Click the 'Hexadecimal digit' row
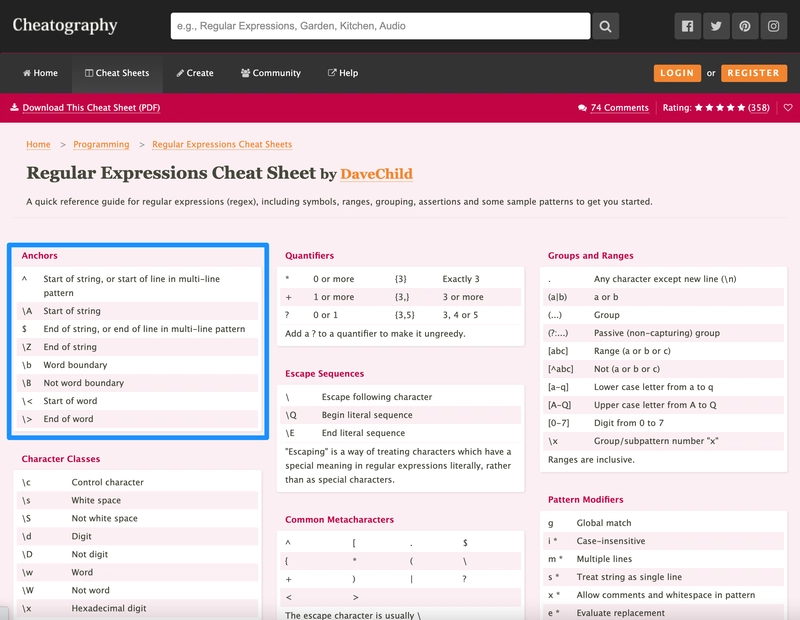The height and width of the screenshot is (620, 800). point(137,608)
